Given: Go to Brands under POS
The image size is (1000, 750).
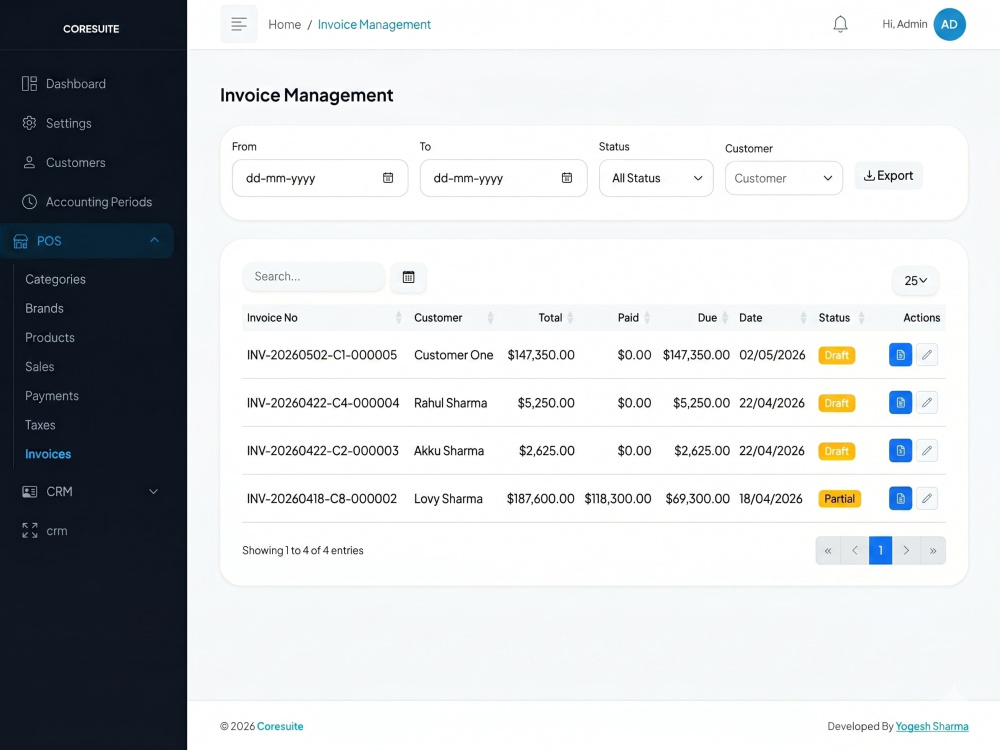Looking at the screenshot, I should point(44,309).
